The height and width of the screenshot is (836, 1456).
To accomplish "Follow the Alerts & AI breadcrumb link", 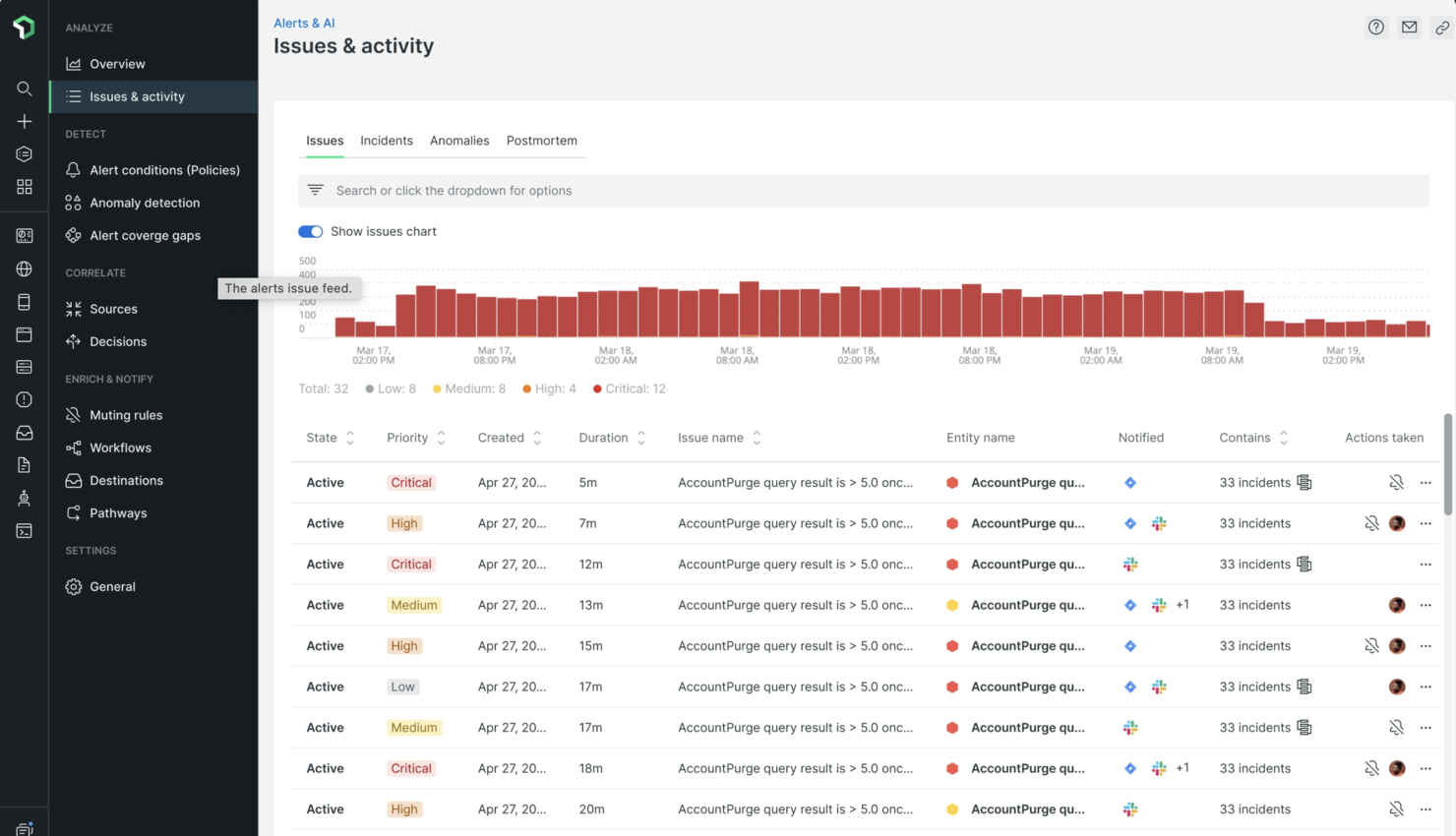I will tap(302, 23).
